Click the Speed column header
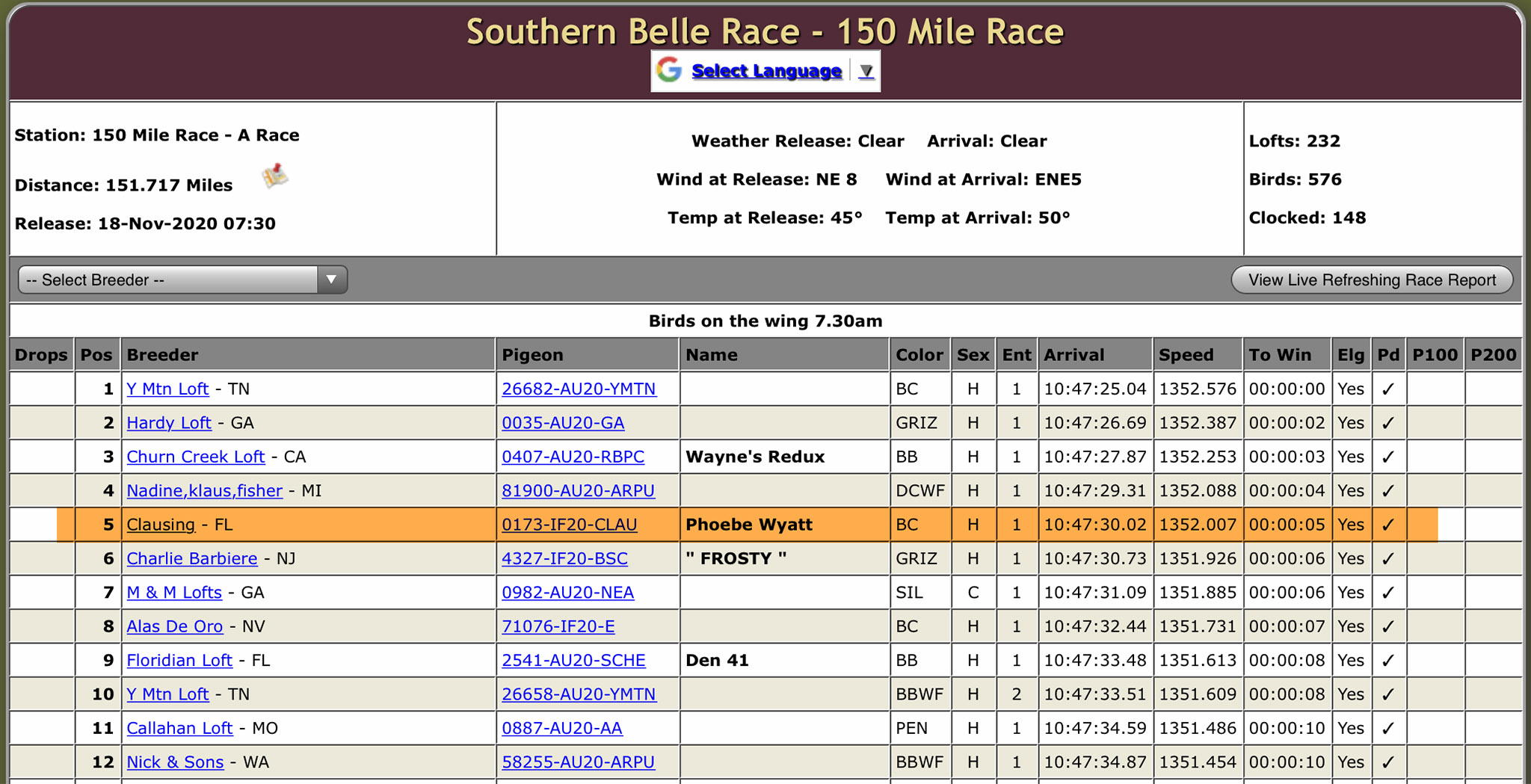This screenshot has width=1531, height=784. (x=1186, y=355)
